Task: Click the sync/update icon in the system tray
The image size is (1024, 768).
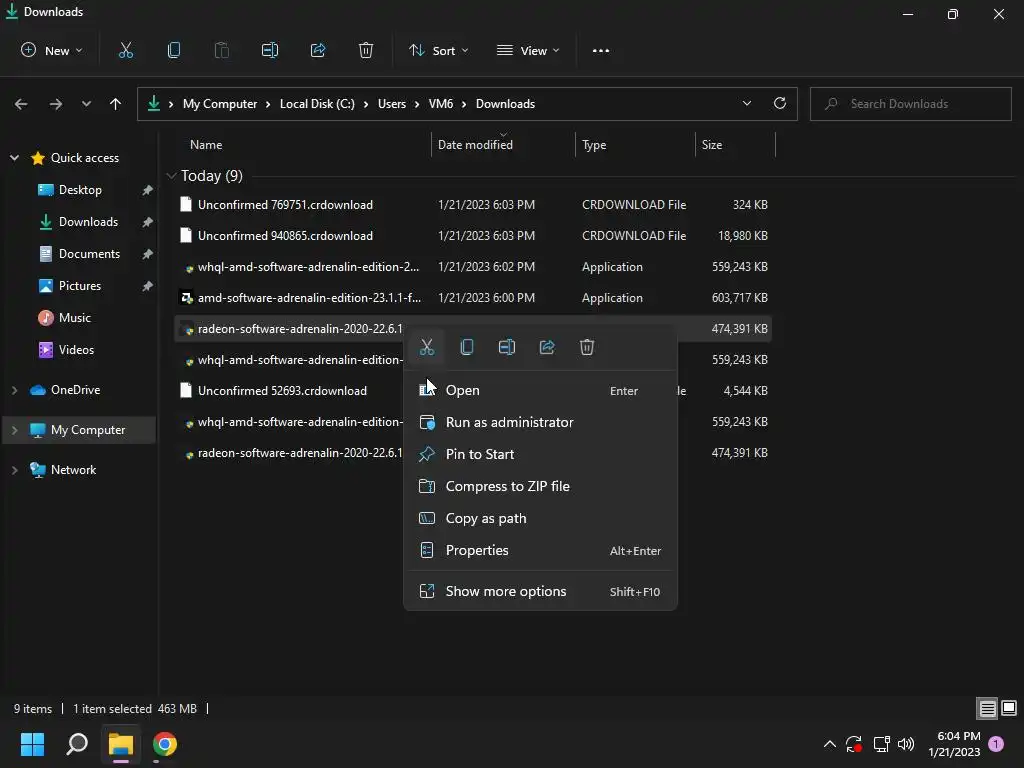Action: (x=854, y=744)
